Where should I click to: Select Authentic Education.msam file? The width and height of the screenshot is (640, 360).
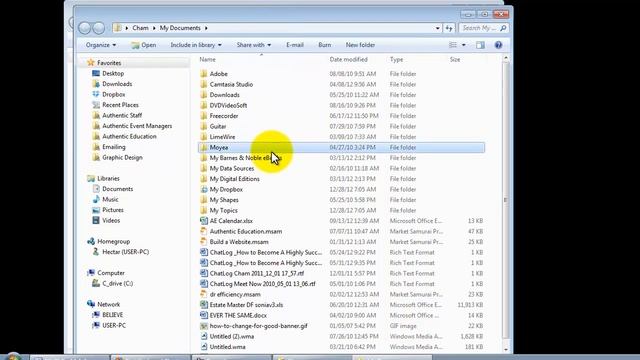click(x=246, y=231)
